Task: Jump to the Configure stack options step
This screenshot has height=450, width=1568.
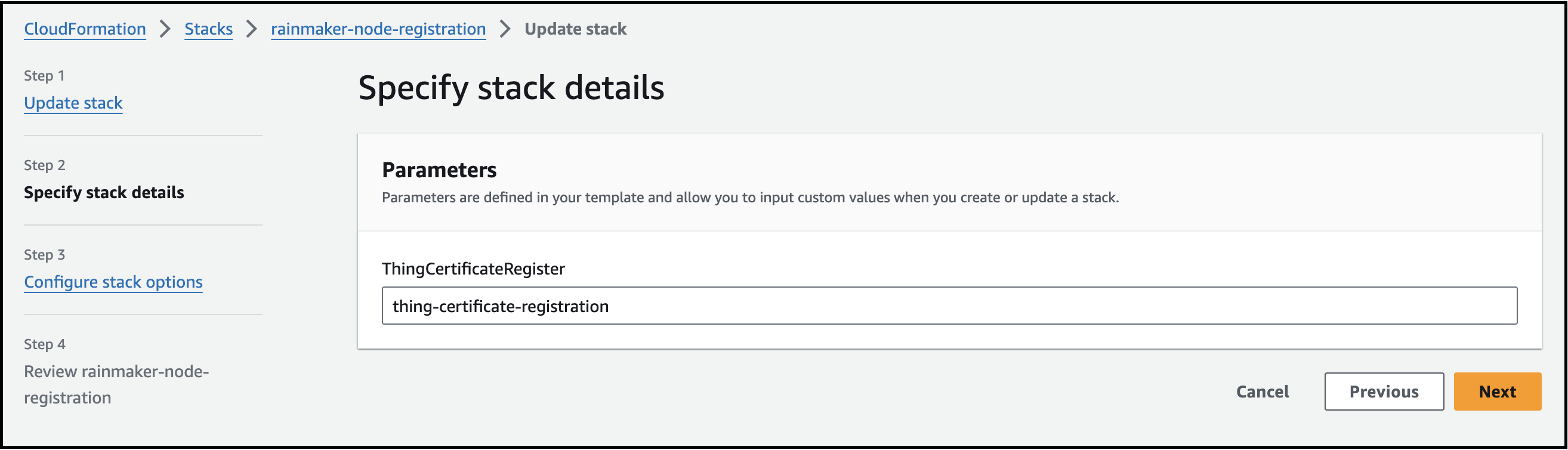Action: point(113,282)
